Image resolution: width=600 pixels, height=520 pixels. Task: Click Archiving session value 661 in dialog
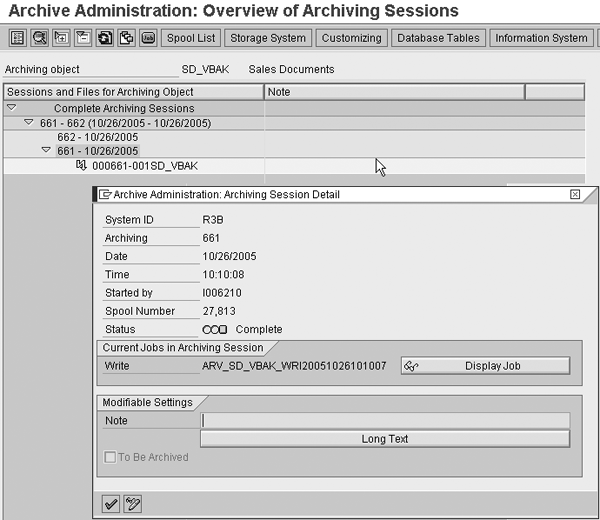(211, 238)
